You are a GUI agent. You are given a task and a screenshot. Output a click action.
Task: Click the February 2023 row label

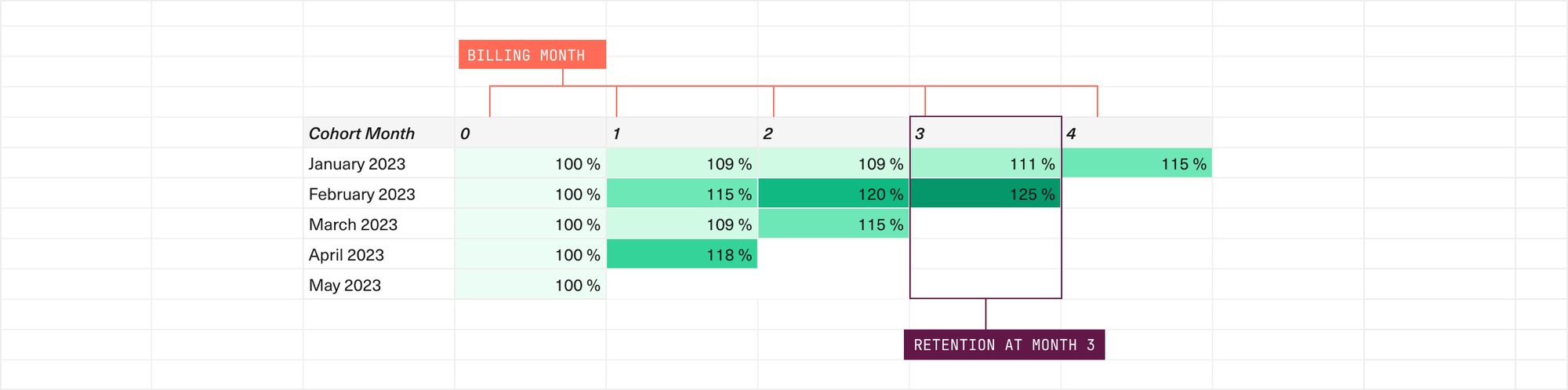tap(361, 195)
